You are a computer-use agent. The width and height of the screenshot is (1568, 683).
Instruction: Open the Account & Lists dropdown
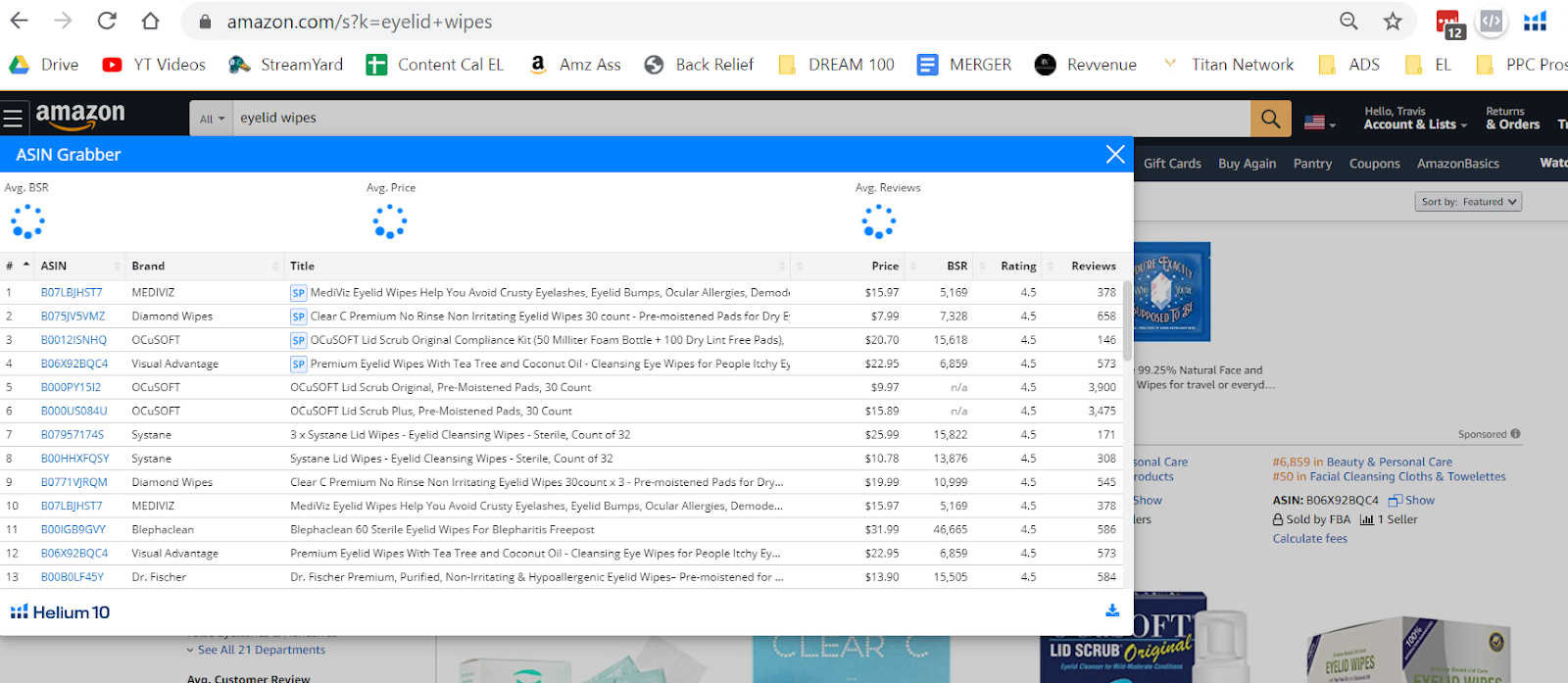pyautogui.click(x=1415, y=119)
